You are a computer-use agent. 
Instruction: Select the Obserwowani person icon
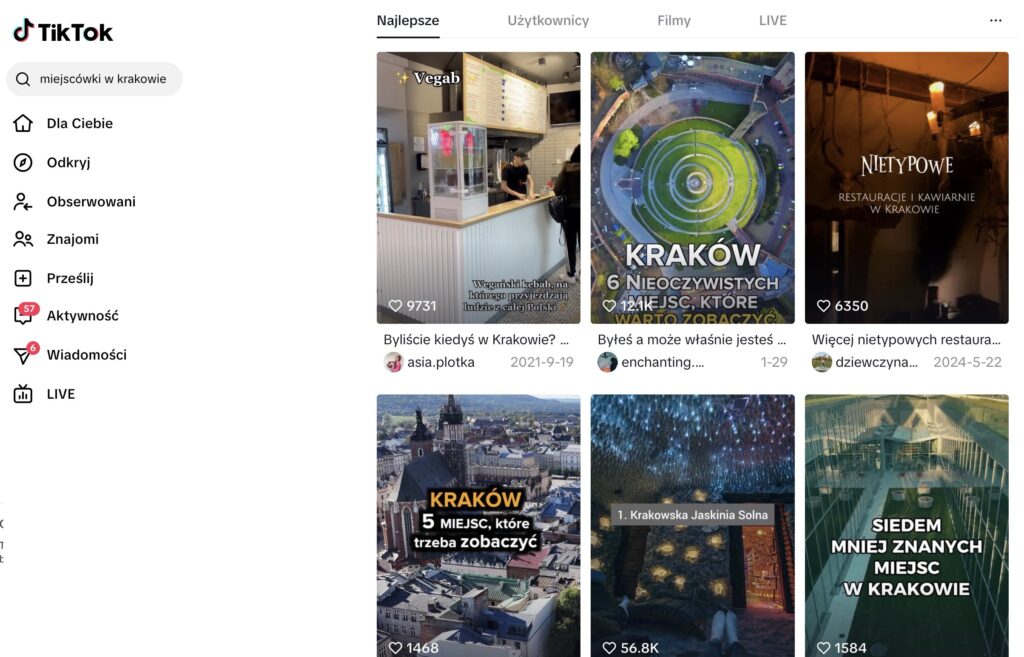tap(23, 202)
